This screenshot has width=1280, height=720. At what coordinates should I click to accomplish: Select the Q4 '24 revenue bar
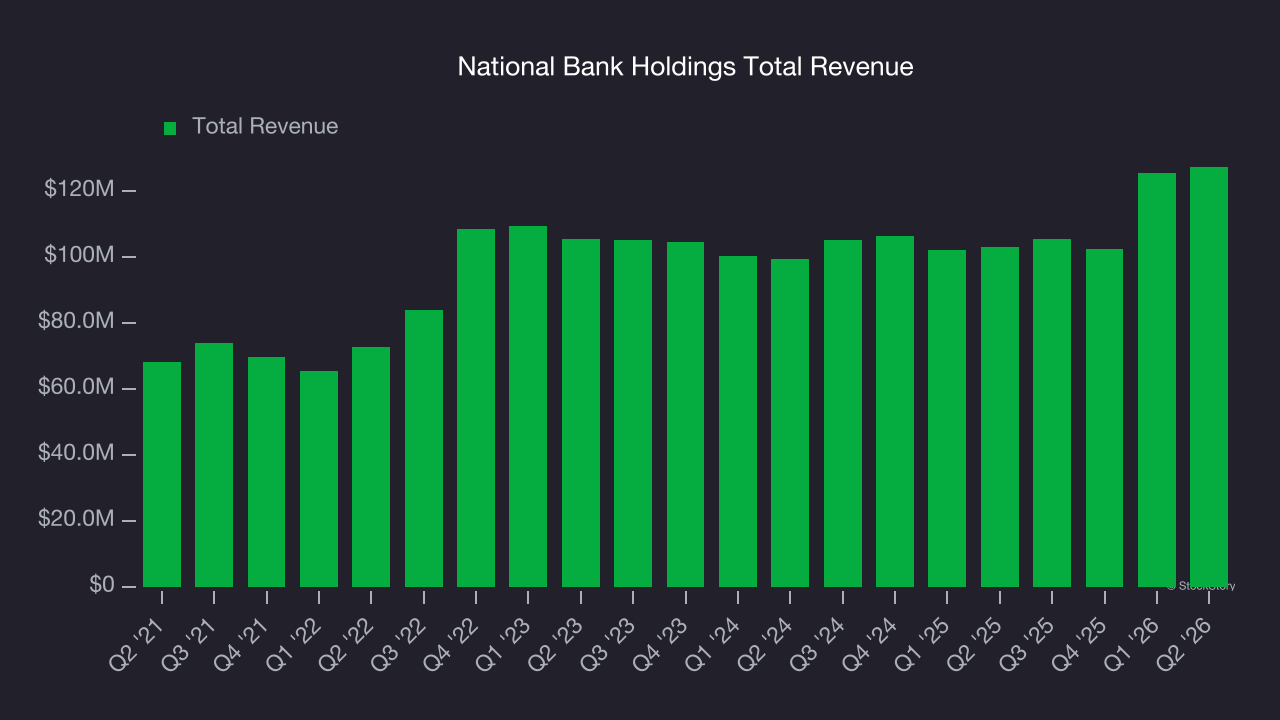tap(895, 411)
